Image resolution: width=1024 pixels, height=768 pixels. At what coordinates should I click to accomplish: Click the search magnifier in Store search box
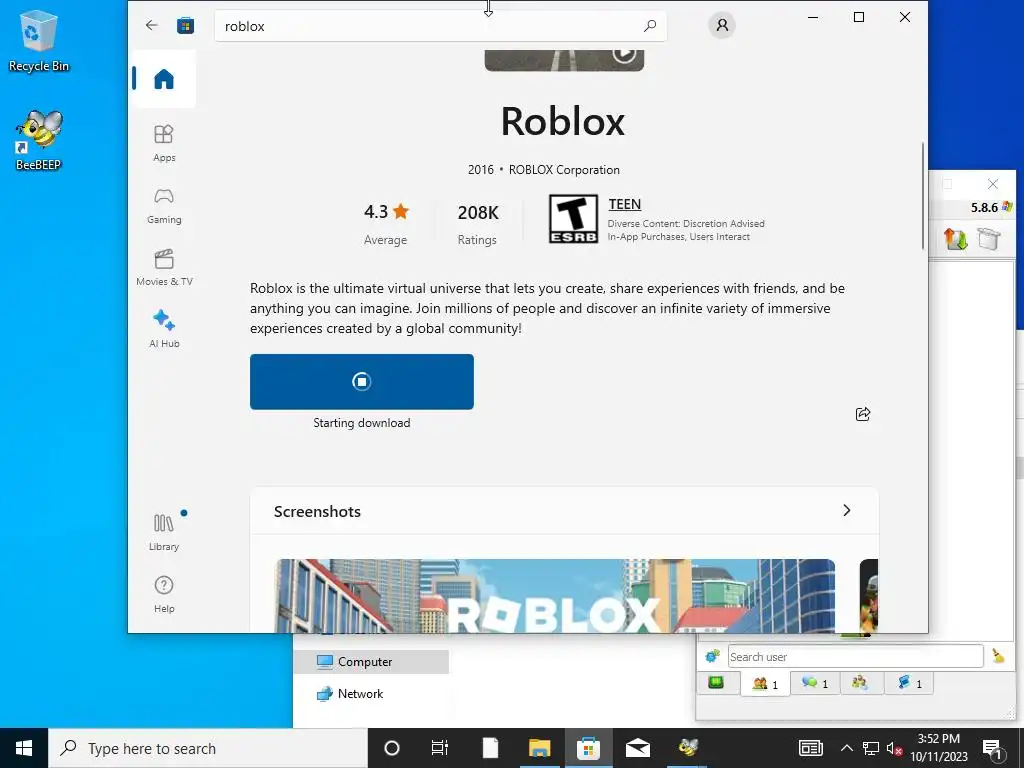[650, 26]
